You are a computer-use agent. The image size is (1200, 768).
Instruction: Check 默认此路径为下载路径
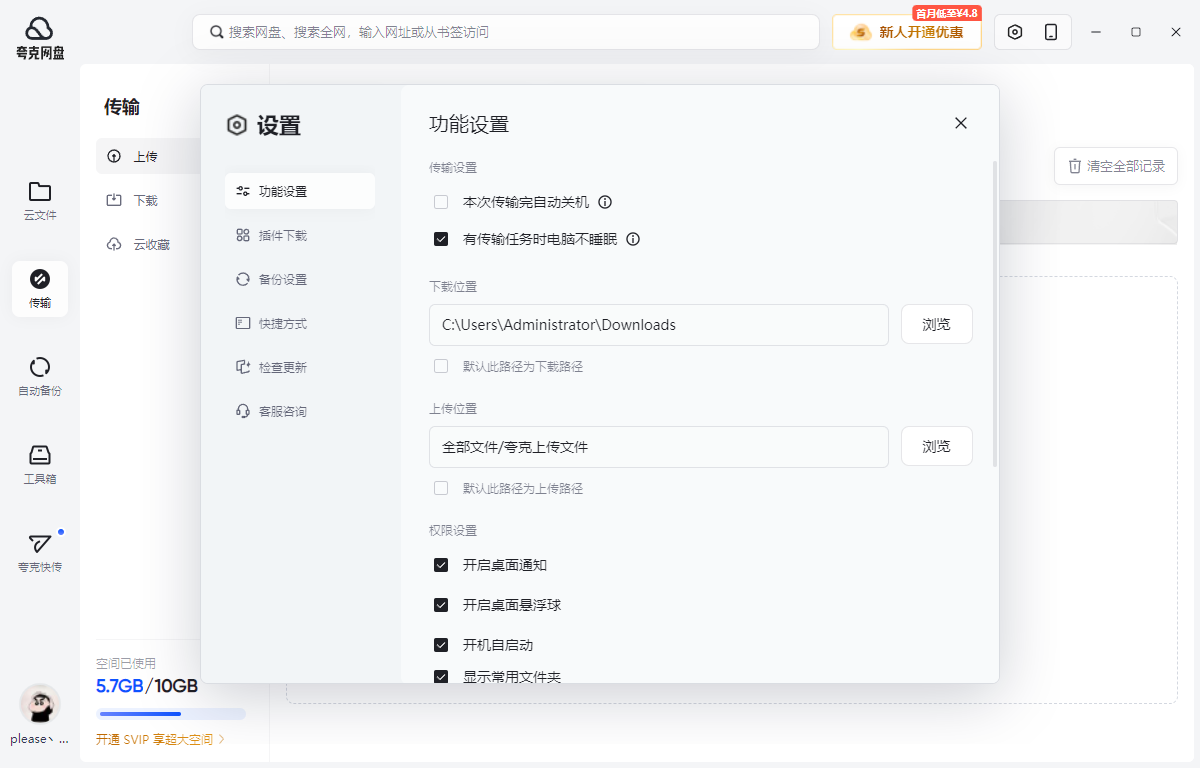[441, 366]
